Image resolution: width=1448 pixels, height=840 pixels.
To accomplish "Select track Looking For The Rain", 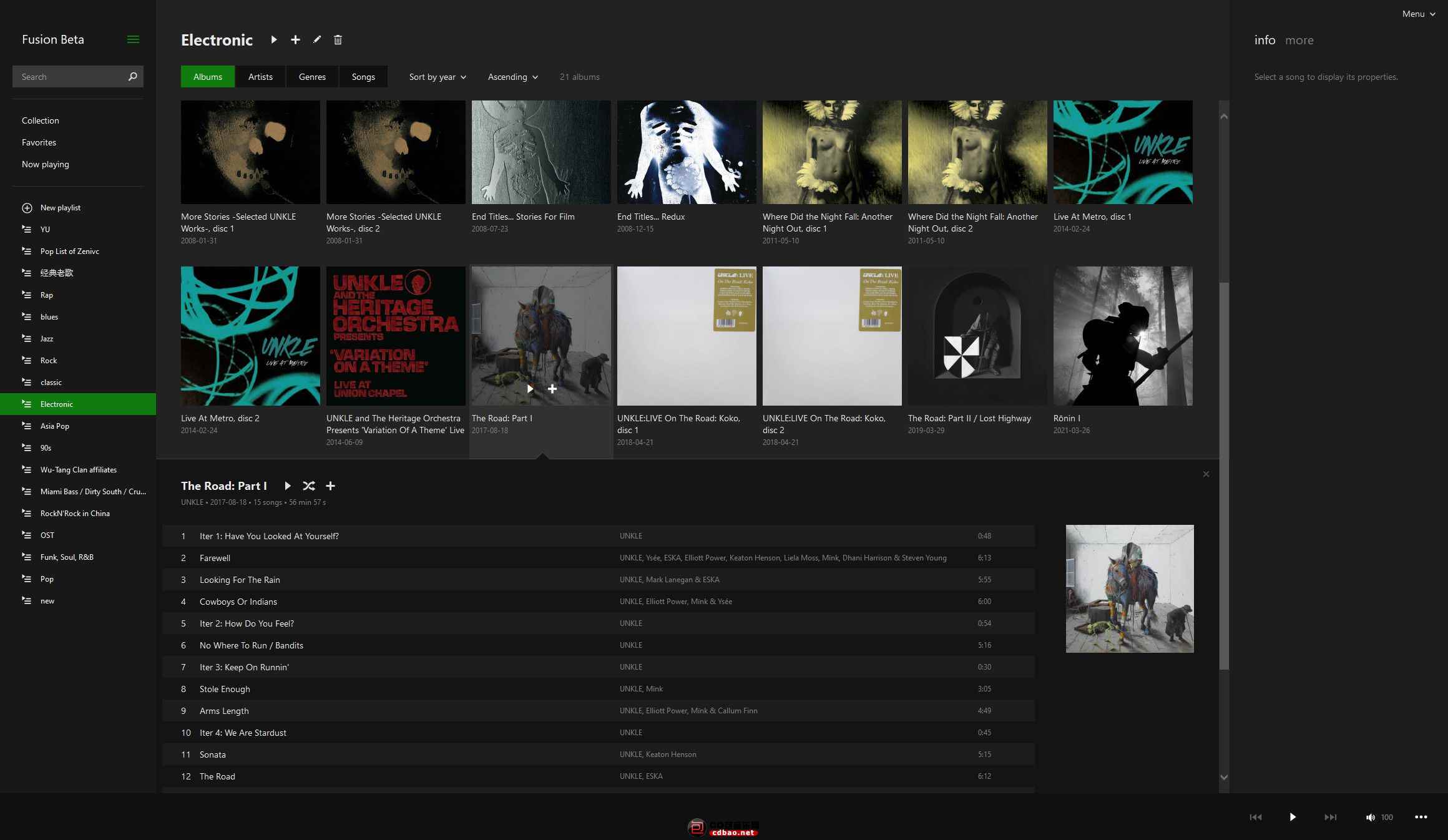I will click(x=599, y=580).
